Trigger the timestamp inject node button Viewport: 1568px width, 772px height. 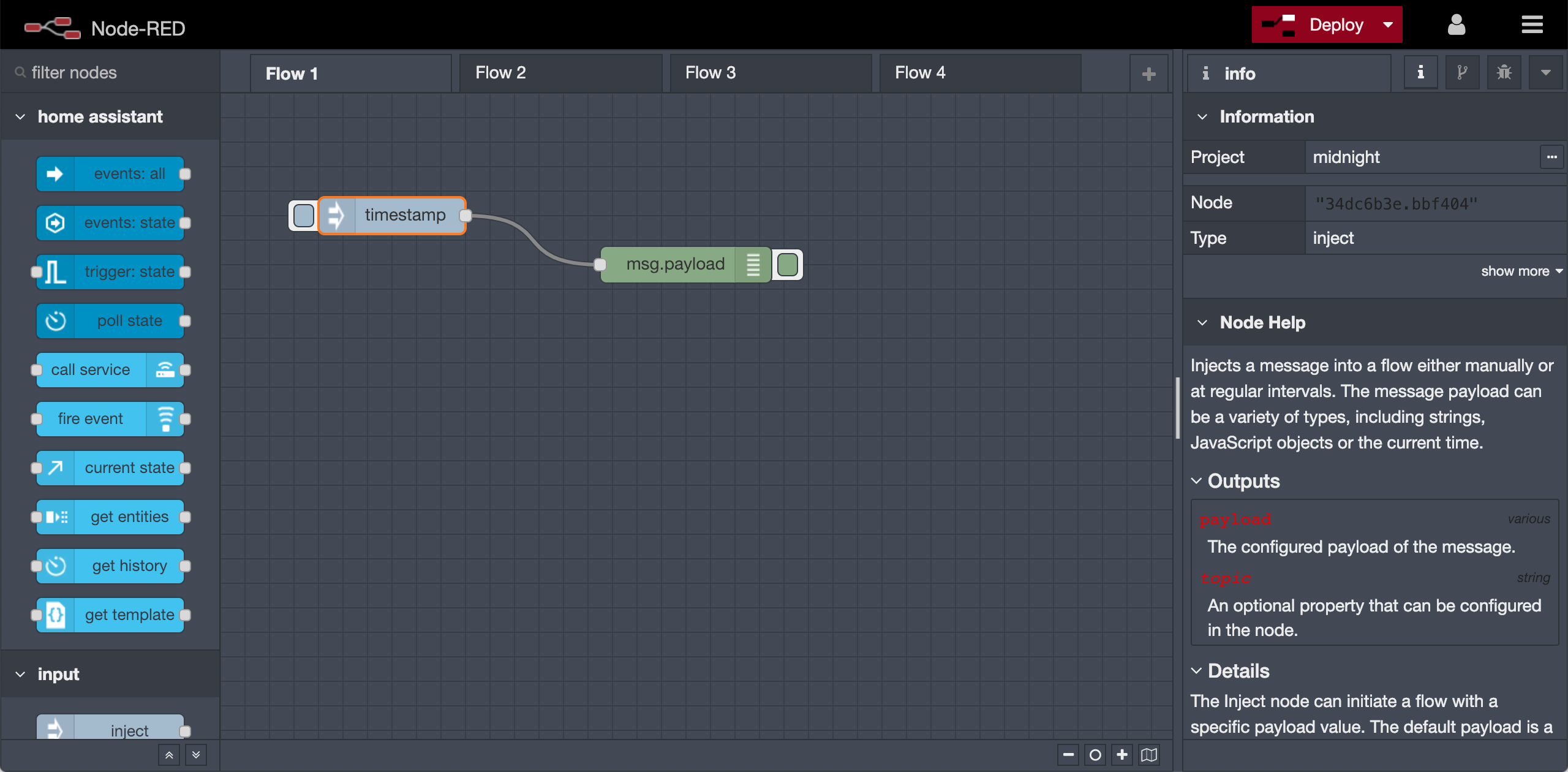(304, 216)
